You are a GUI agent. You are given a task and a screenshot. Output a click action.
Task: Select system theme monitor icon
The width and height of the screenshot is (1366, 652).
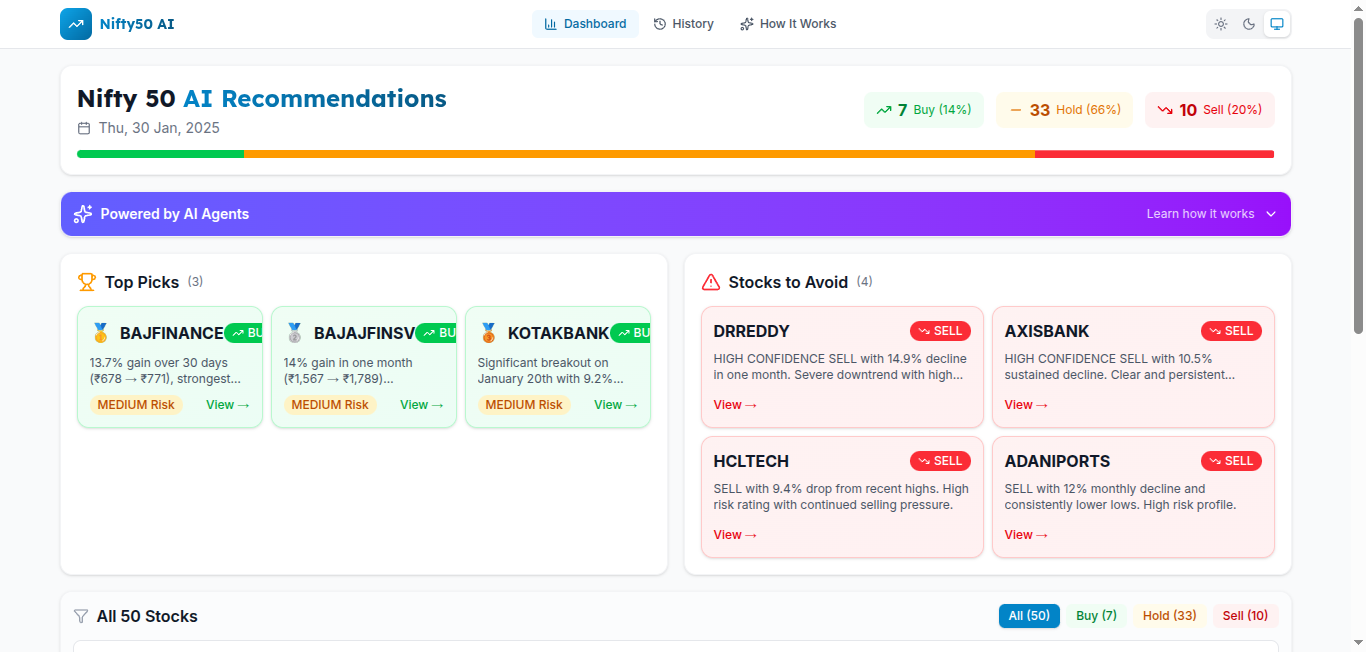pyautogui.click(x=1277, y=24)
